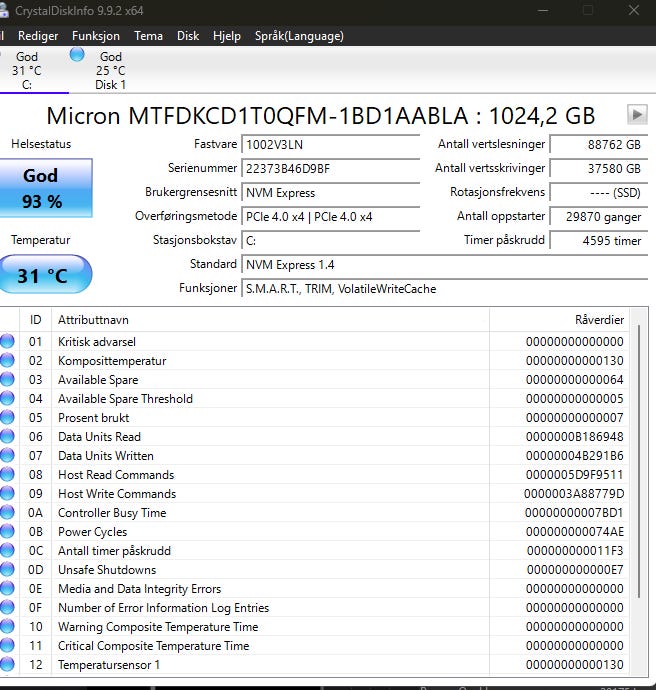Click power-on hours 4595 timer
Screen dimensions: 656x690
pyautogui.click(x=599, y=241)
